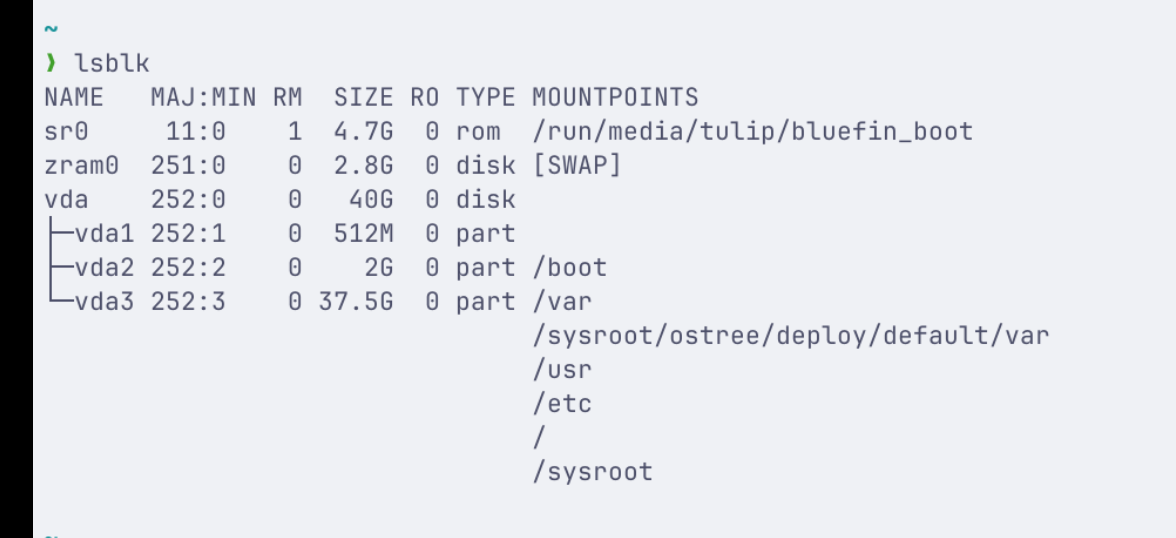
Task: Click the /run/media/tulip/bluefin_boot mount path
Action: (752, 132)
